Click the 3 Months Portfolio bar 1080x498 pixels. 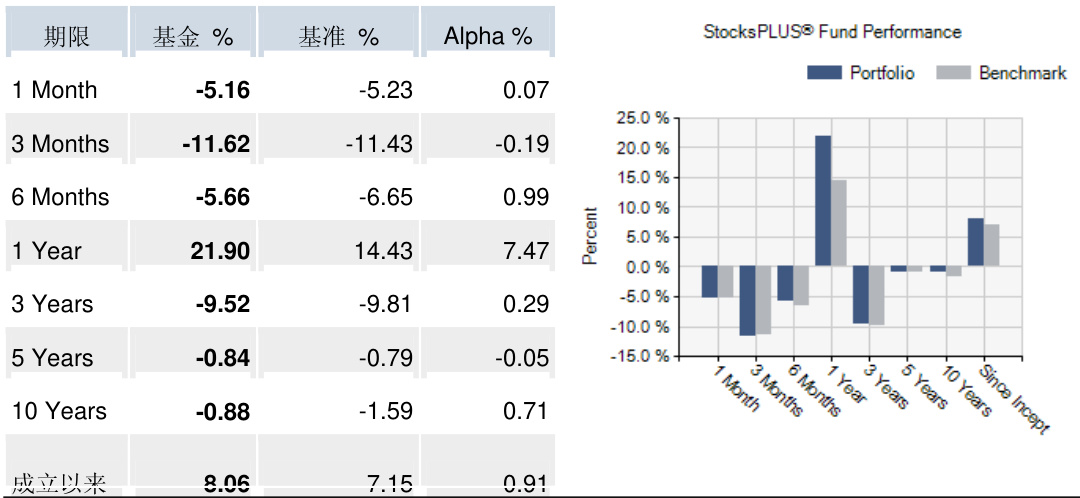pos(747,301)
